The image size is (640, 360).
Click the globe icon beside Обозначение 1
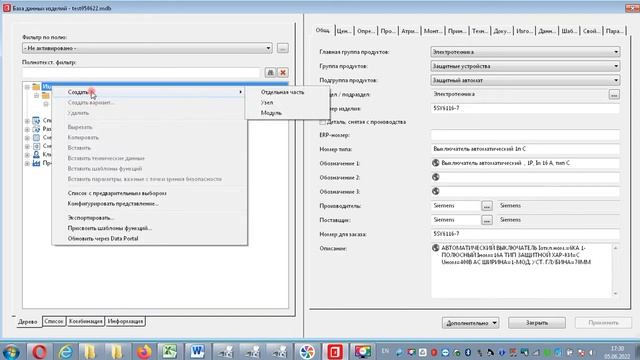click(x=436, y=163)
